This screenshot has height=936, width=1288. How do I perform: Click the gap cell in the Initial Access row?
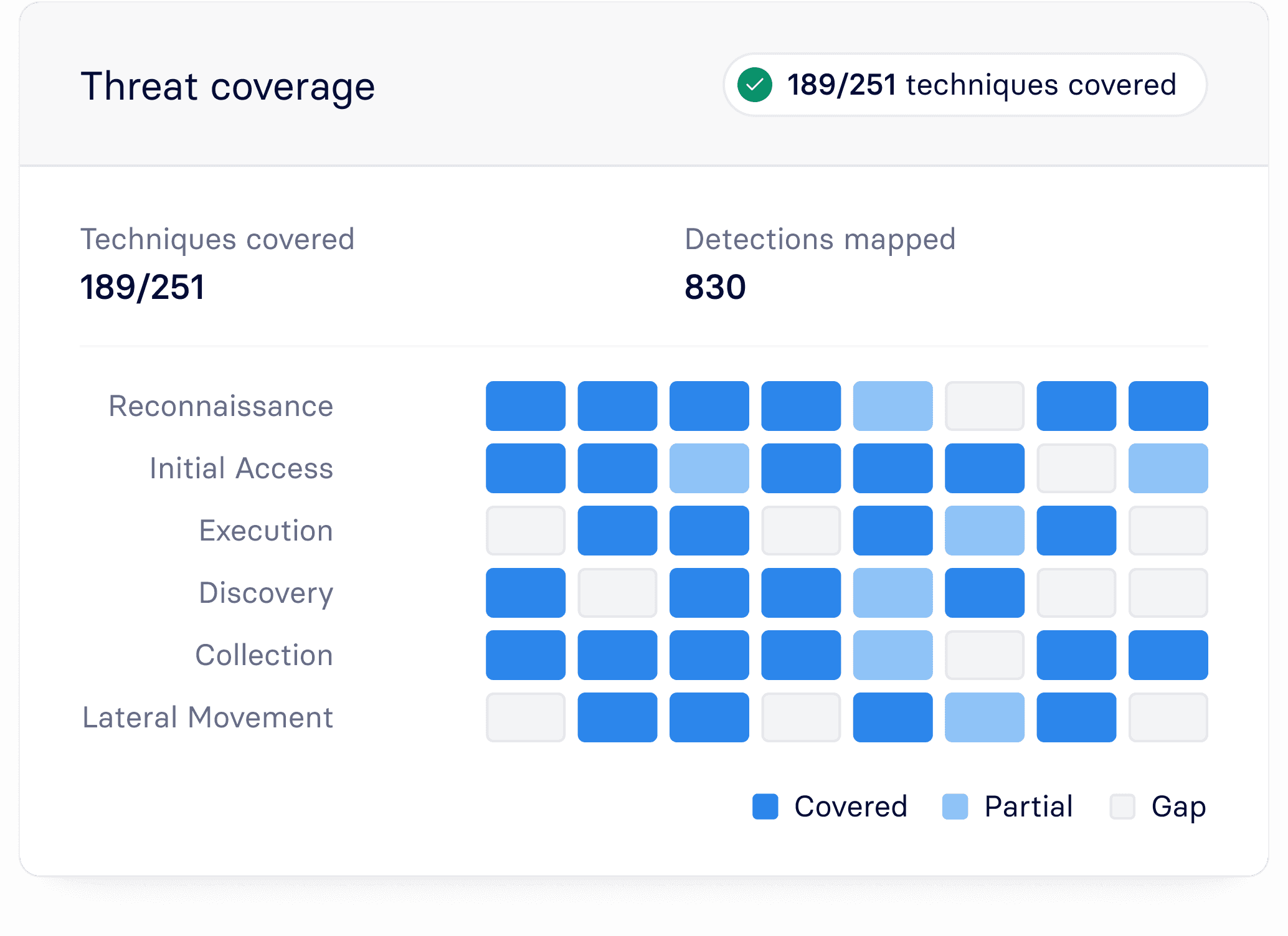pos(1076,468)
